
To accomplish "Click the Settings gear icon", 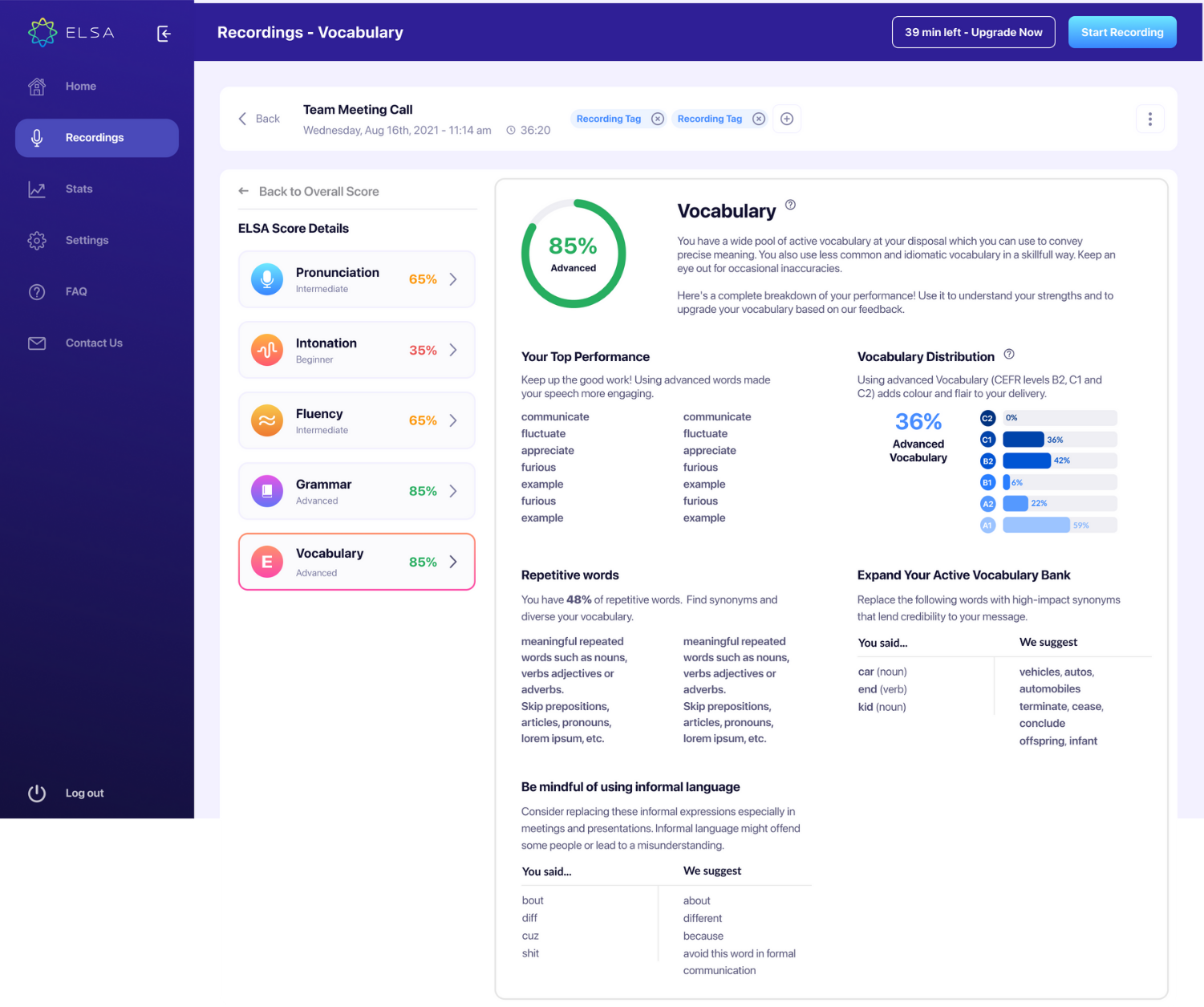I will click(x=37, y=240).
